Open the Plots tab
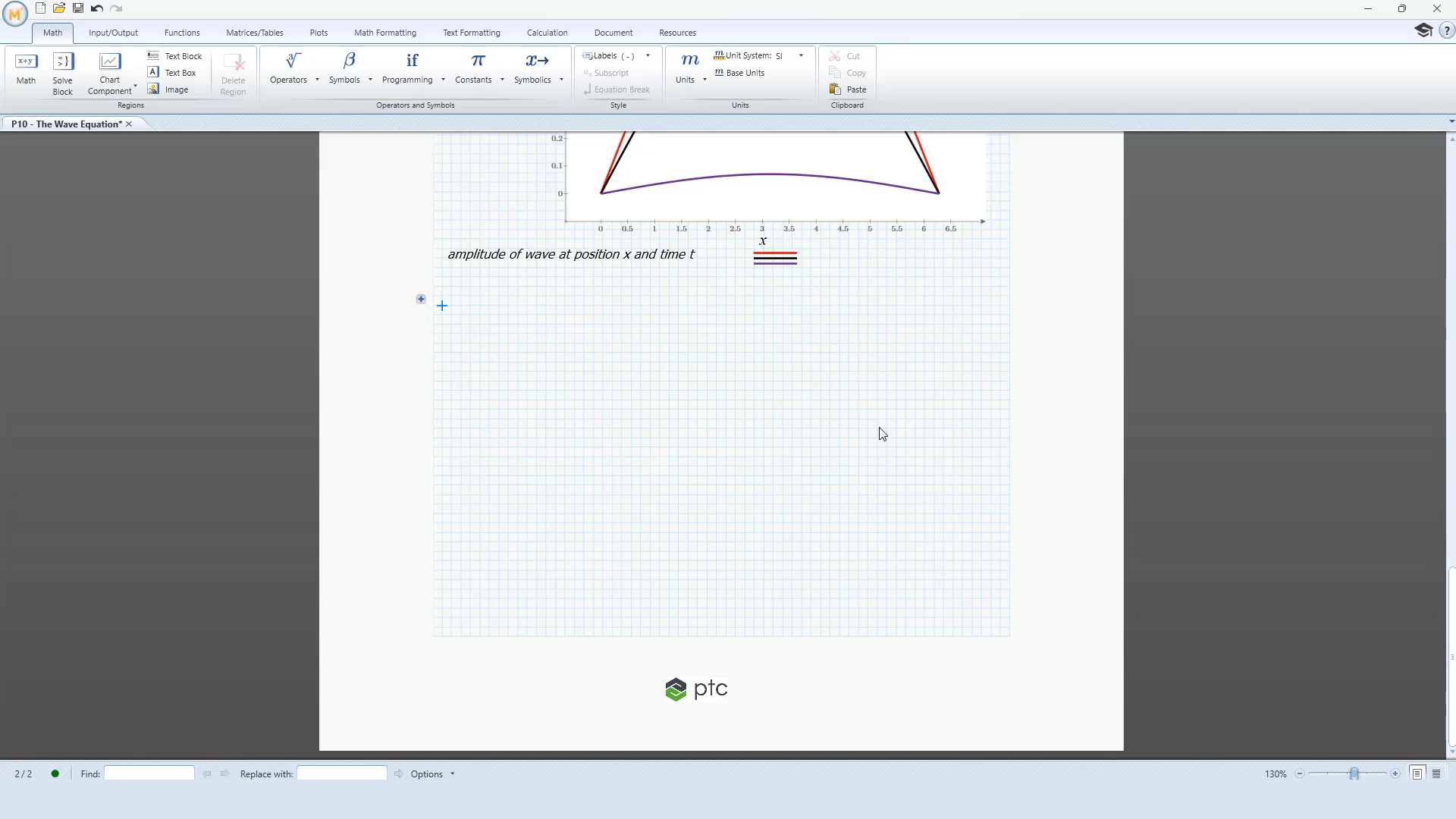This screenshot has width=1456, height=819. tap(318, 33)
